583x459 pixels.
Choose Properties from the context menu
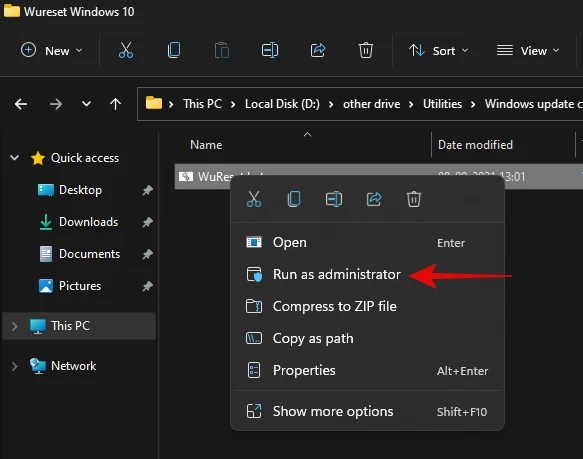367,370
